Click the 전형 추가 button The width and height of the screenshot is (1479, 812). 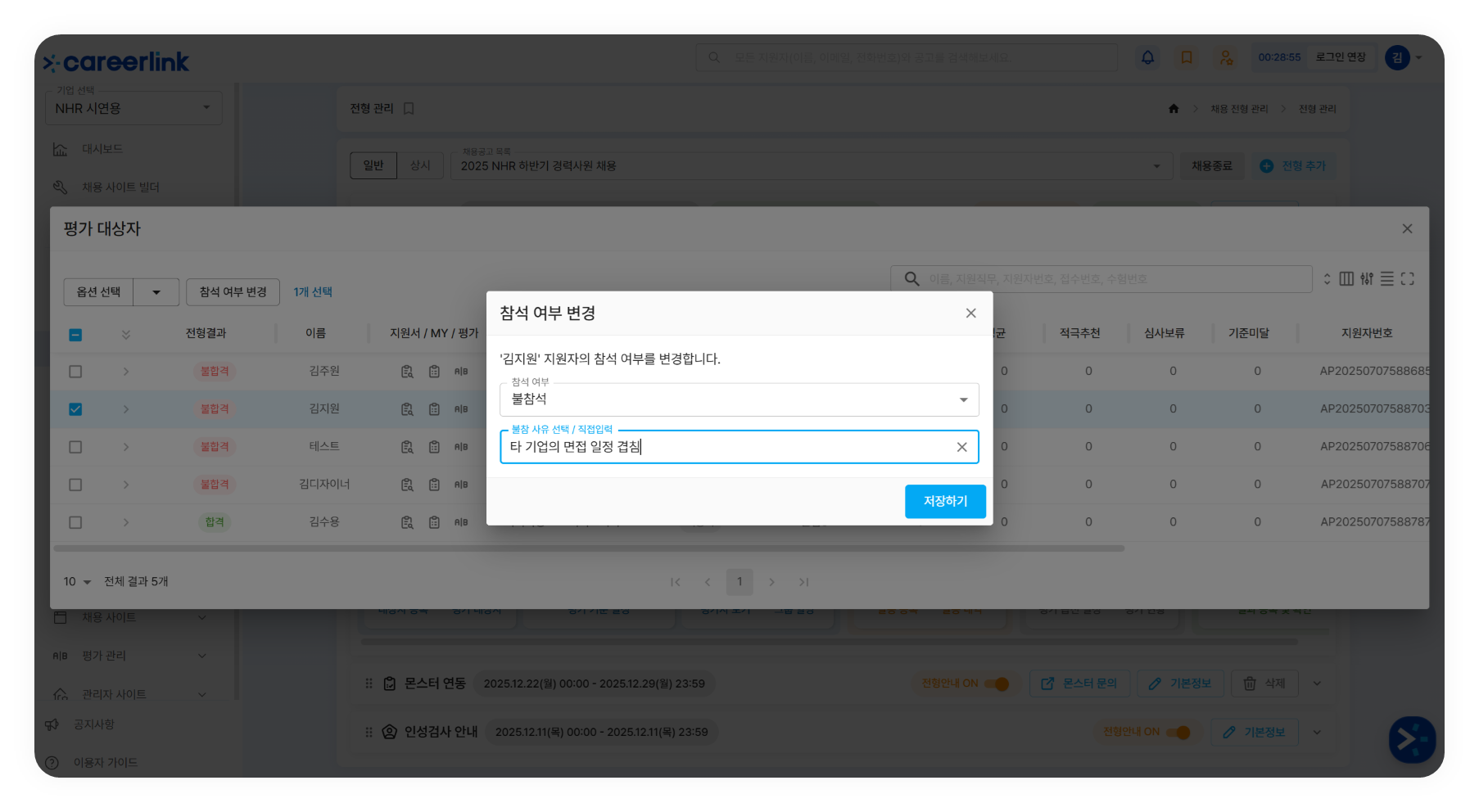tap(1293, 166)
